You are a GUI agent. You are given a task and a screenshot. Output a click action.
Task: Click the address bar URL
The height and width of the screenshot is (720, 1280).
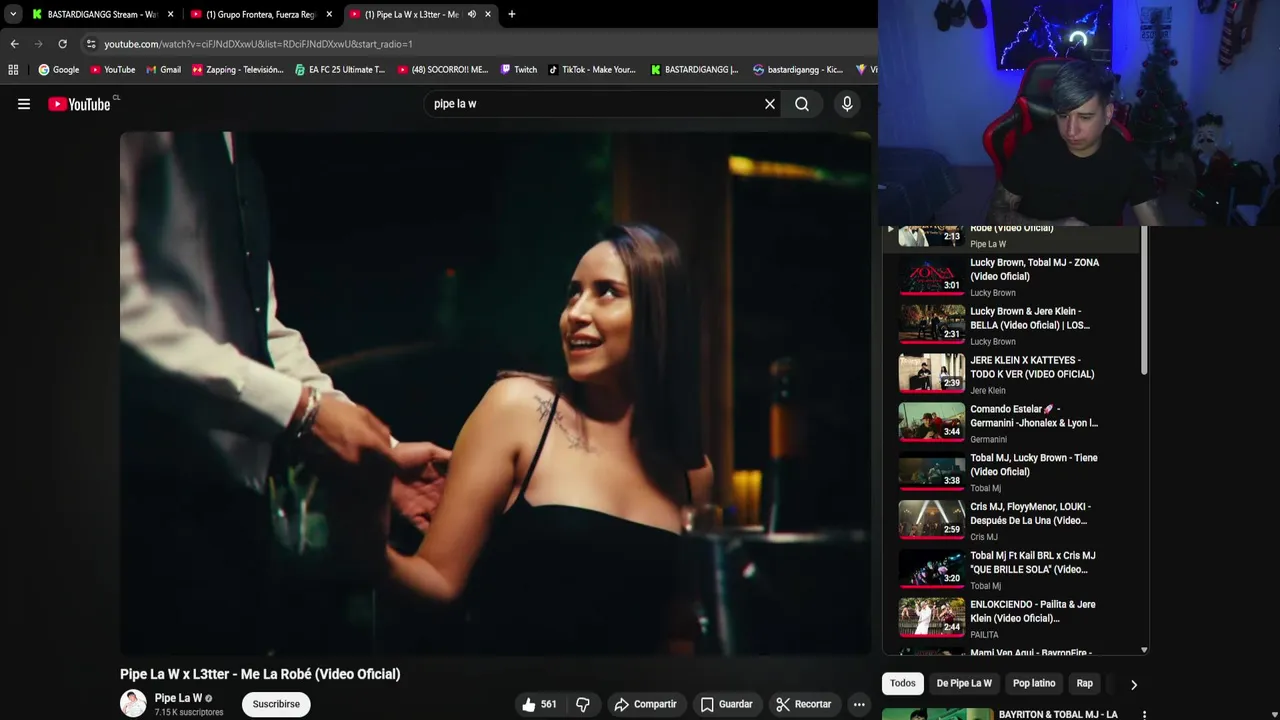tap(258, 44)
